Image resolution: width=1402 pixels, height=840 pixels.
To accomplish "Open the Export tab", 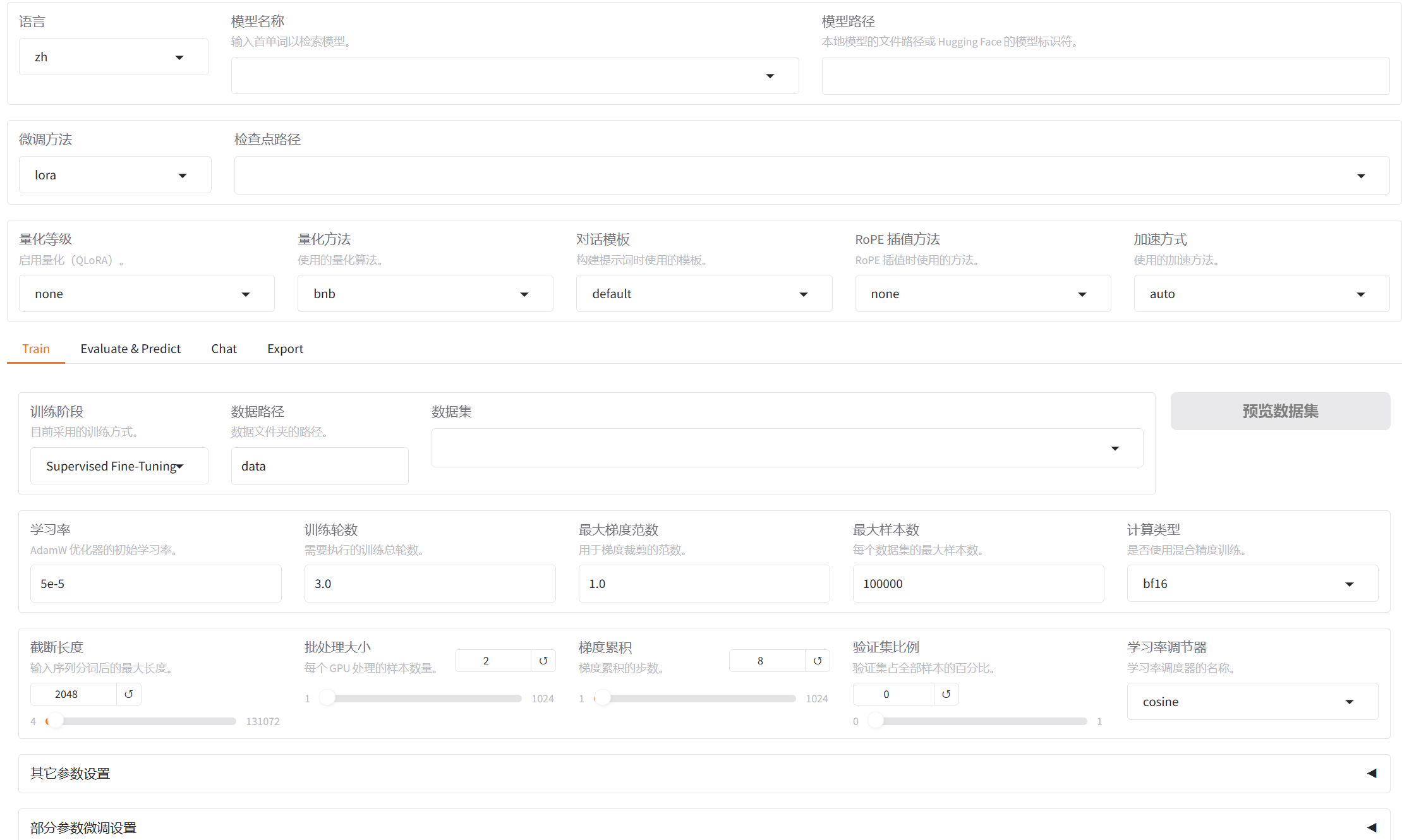I will pos(285,349).
